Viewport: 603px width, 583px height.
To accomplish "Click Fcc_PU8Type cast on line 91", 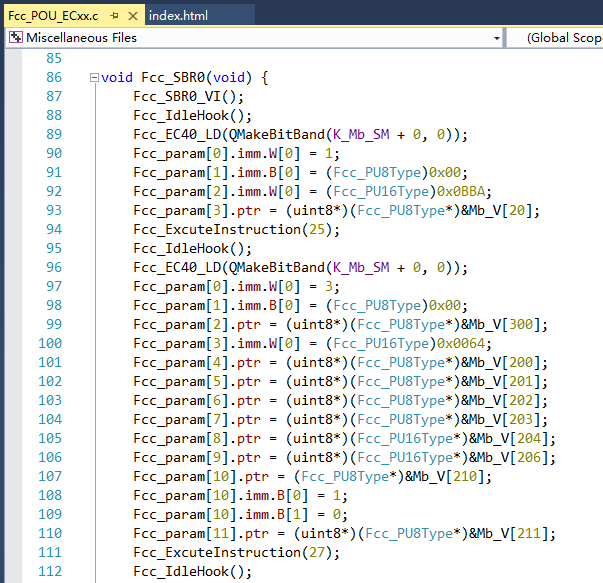I will pos(377,173).
